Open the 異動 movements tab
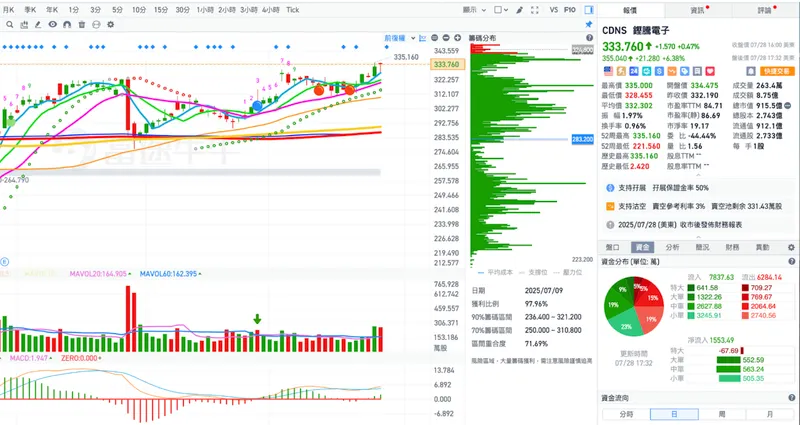 [763, 247]
